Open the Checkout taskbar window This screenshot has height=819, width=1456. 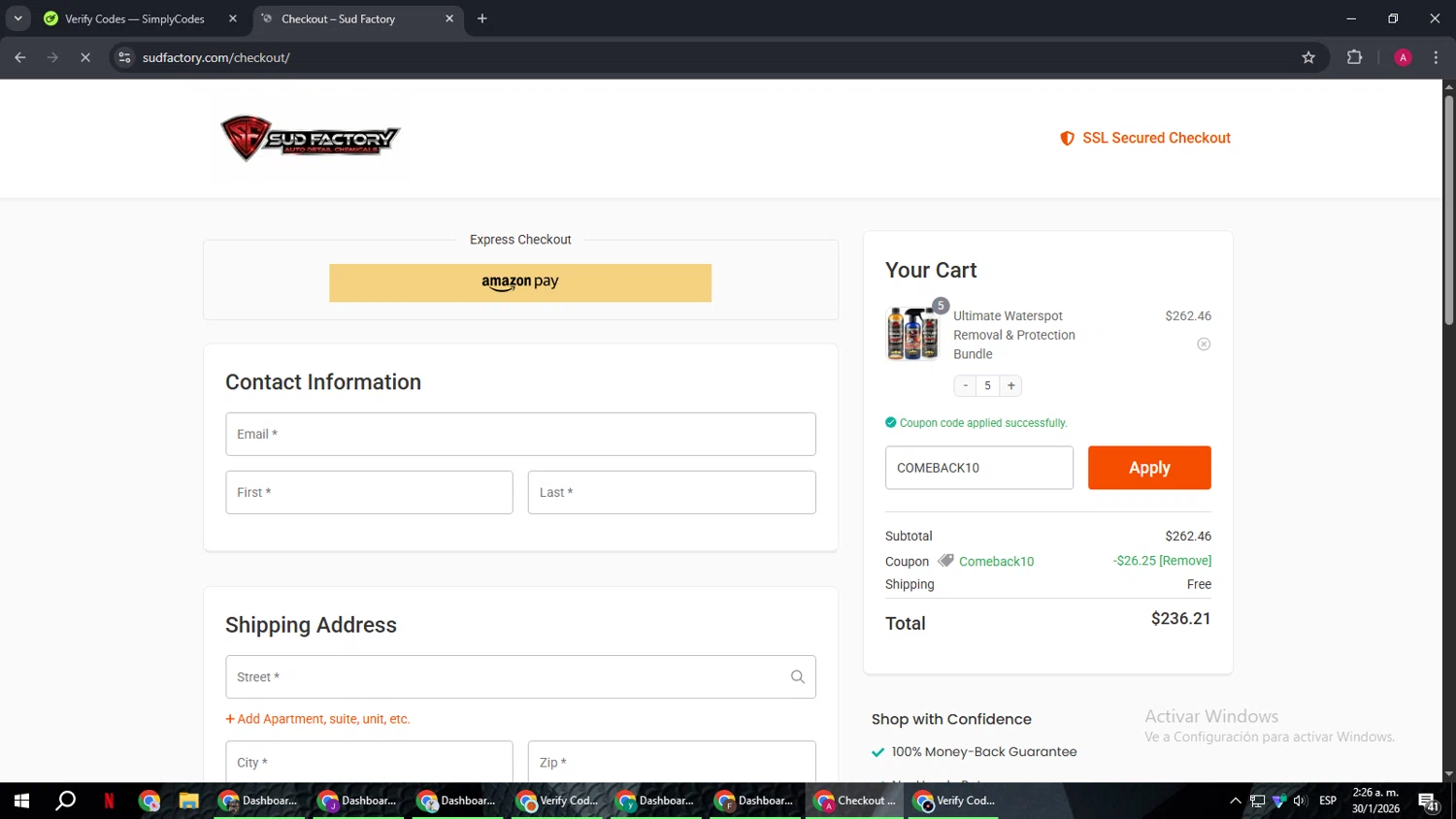pyautogui.click(x=854, y=801)
